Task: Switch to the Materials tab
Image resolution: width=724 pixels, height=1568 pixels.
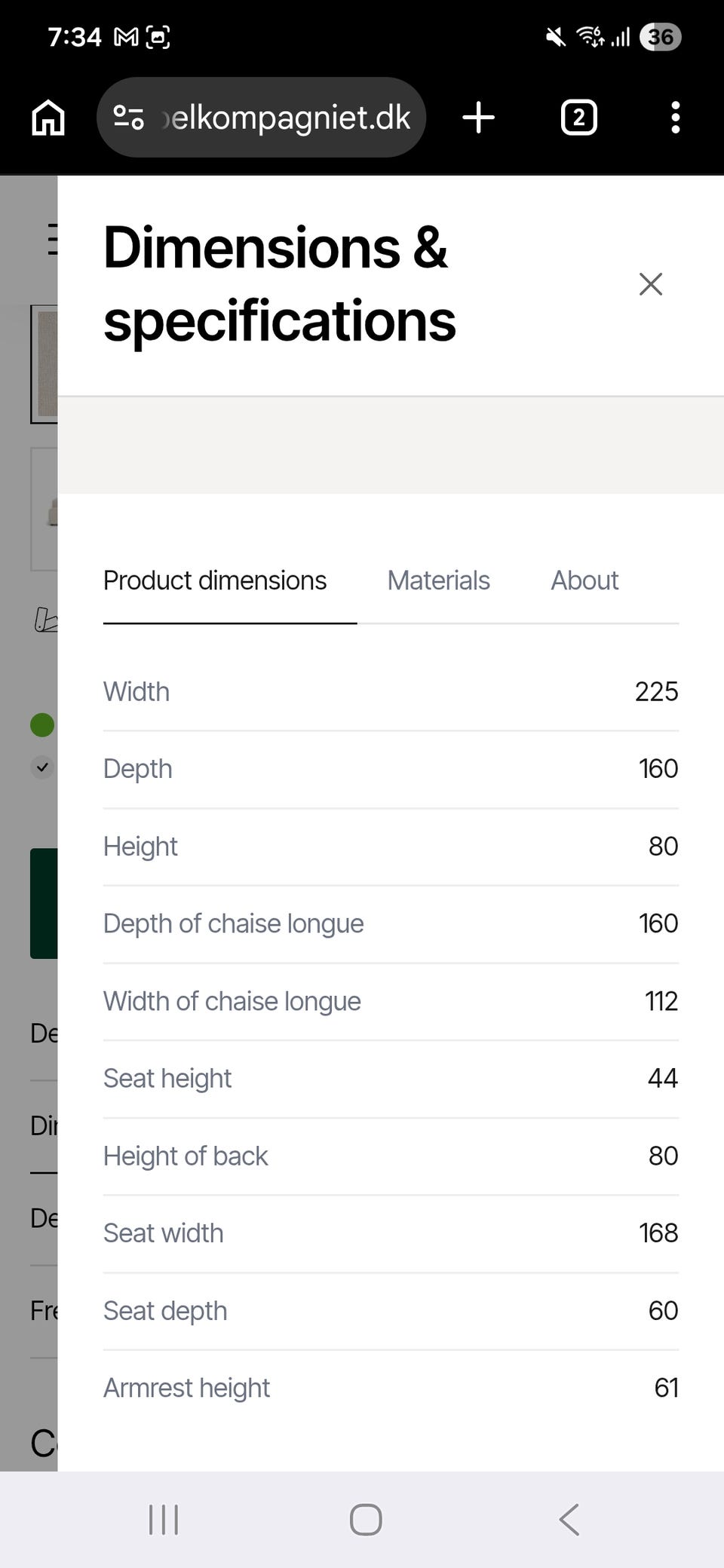Action: tap(438, 580)
